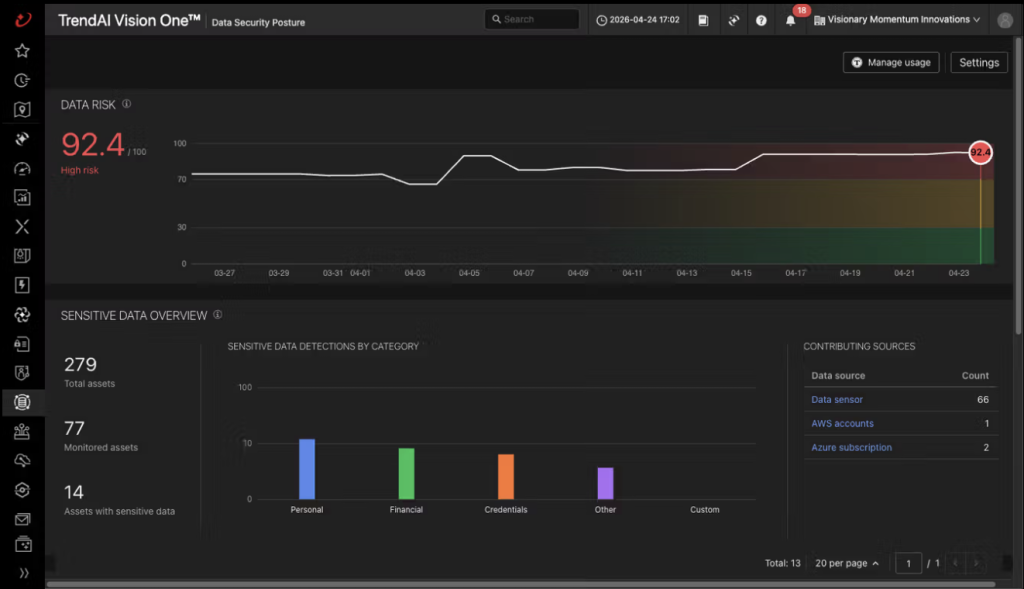Click the Manage usage button
This screenshot has height=589, width=1024.
click(x=891, y=63)
